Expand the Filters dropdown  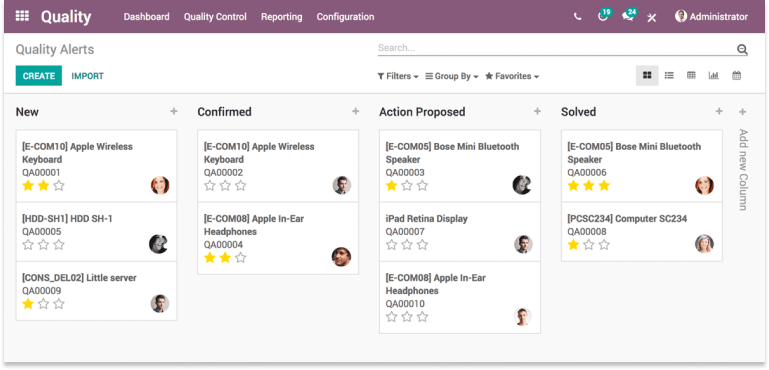tap(398, 76)
